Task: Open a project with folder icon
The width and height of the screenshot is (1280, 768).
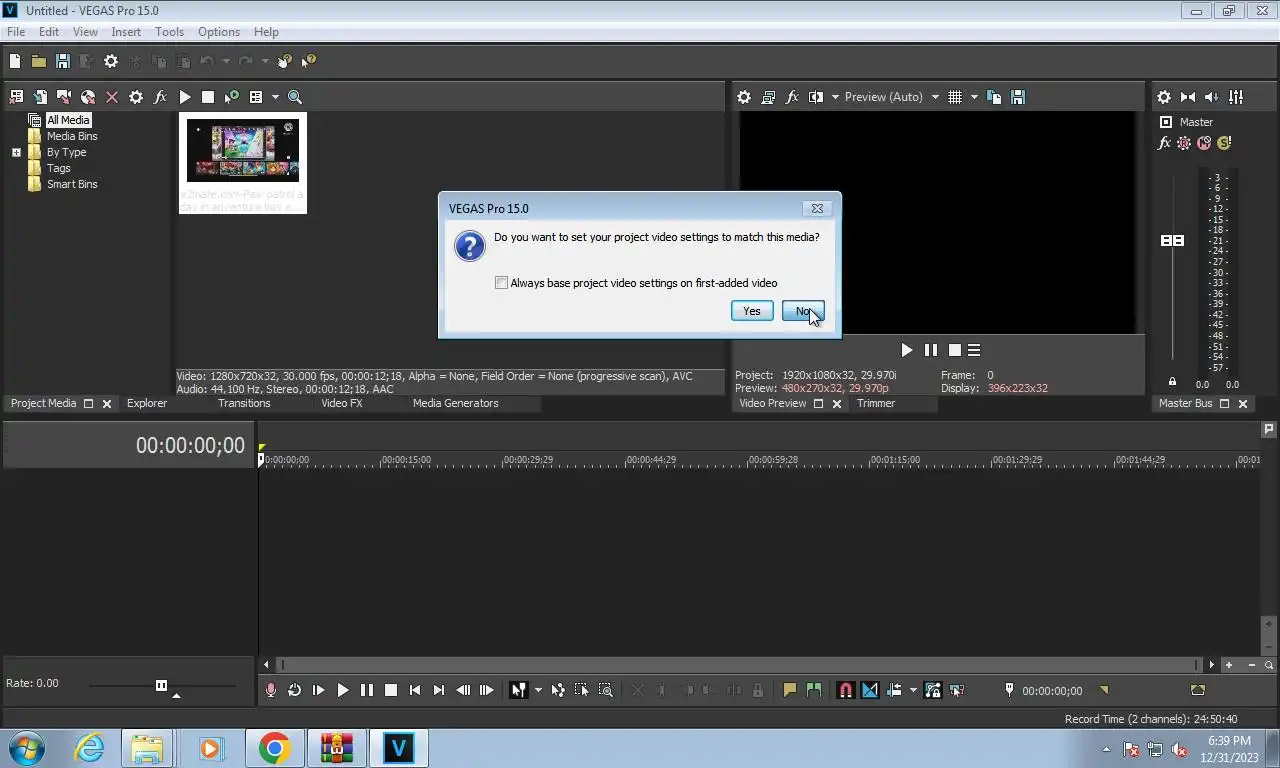Action: (39, 61)
